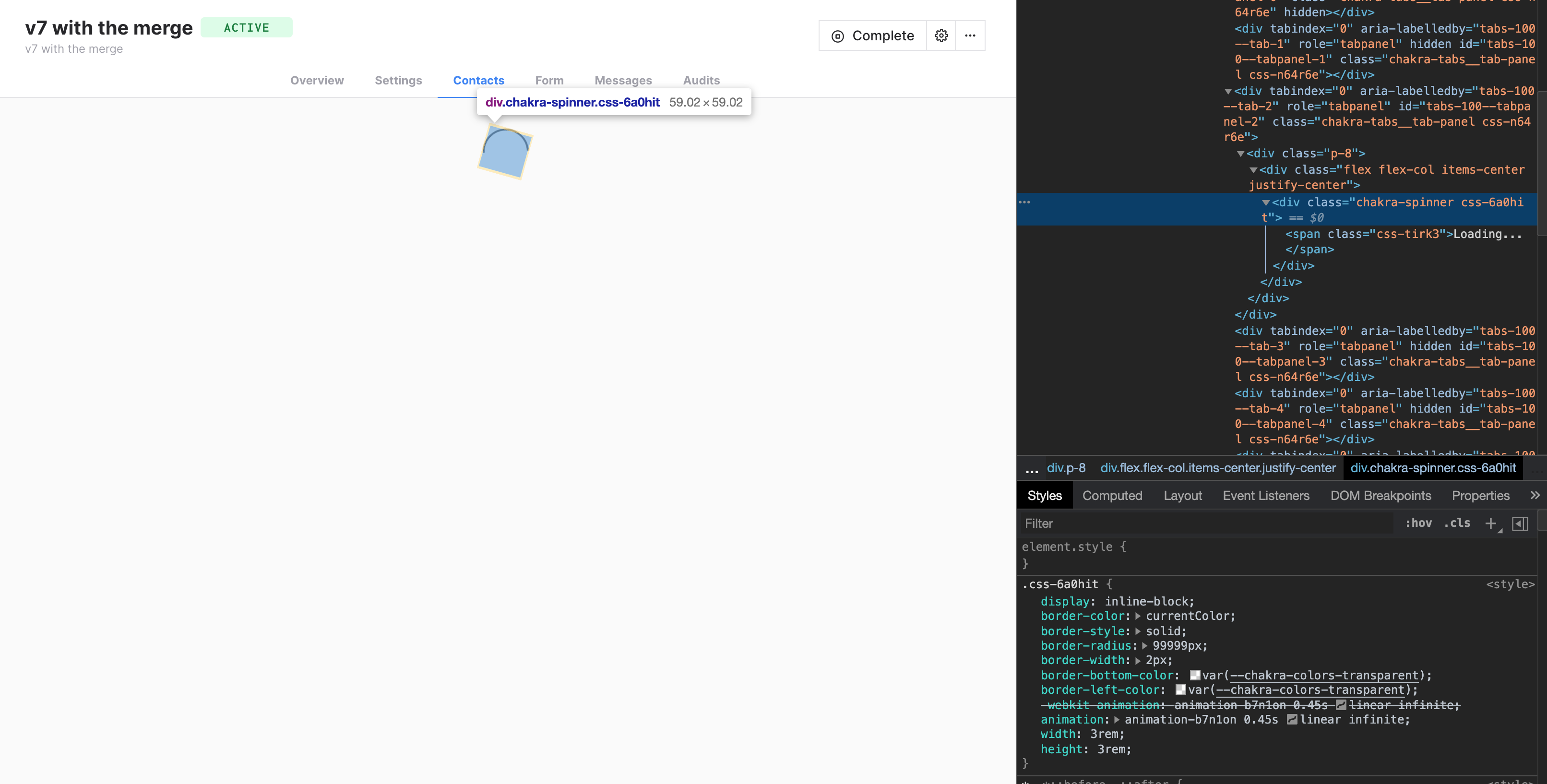This screenshot has width=1547, height=784.
Task: Select the Loading... span element in DOM
Action: tap(1404, 242)
